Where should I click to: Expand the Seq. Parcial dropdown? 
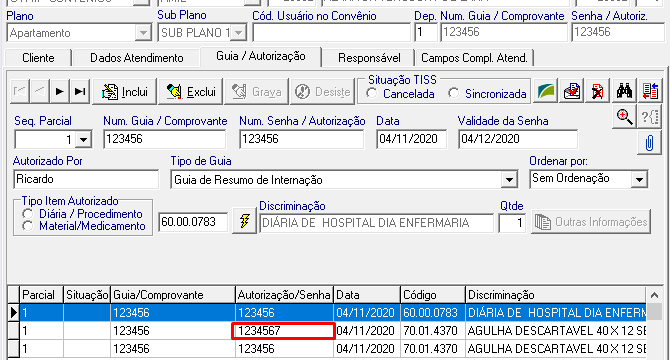point(84,139)
